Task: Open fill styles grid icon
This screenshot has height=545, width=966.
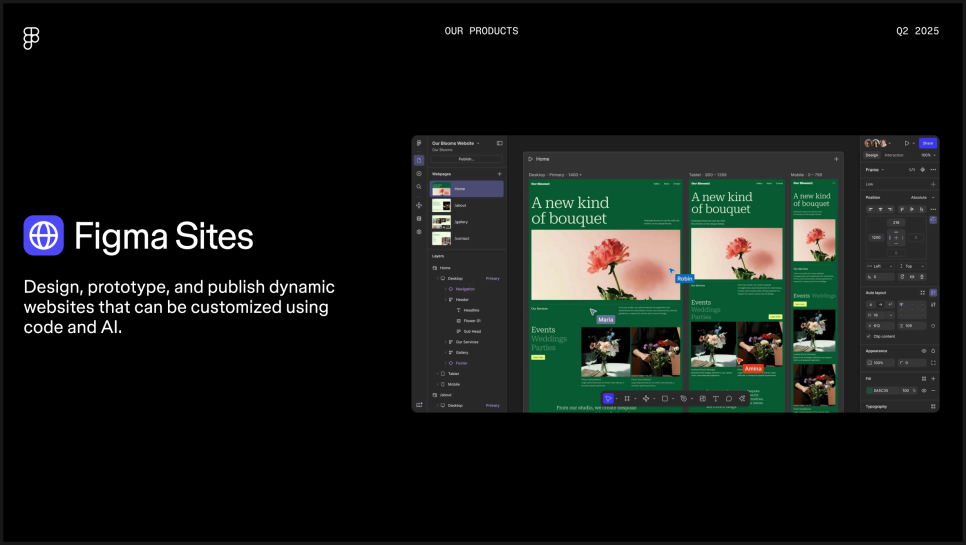Action: click(923, 379)
